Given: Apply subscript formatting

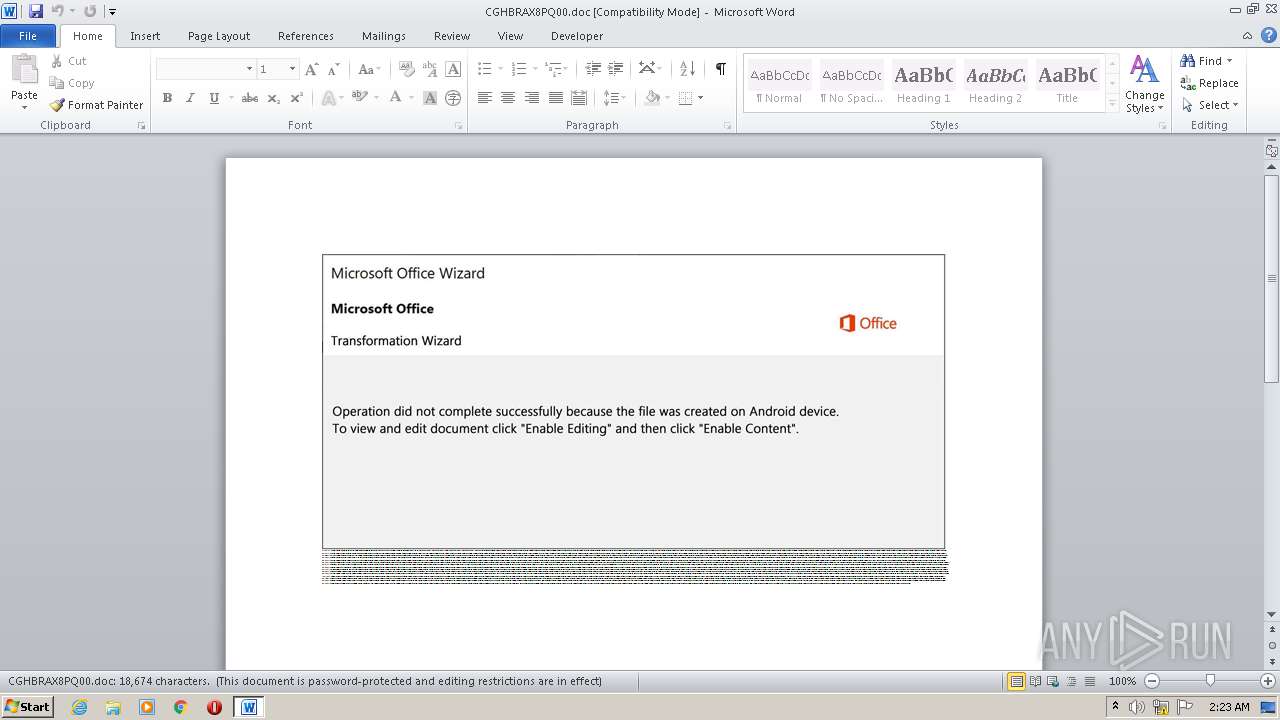Looking at the screenshot, I should click(274, 98).
